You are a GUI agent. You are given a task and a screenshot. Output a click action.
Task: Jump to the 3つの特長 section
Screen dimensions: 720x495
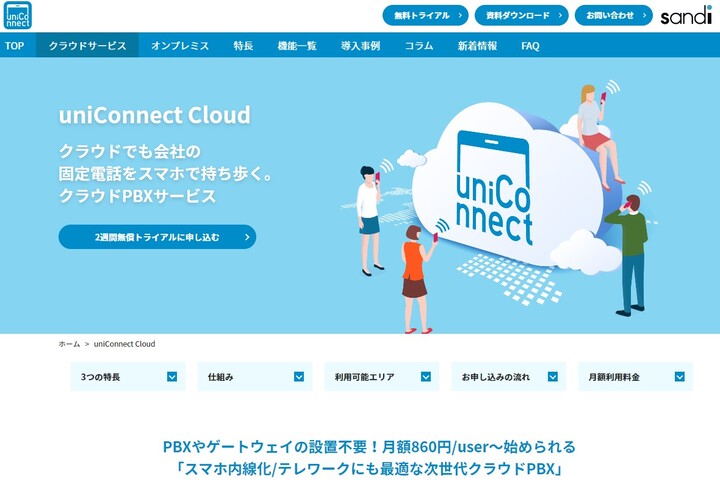pos(128,377)
